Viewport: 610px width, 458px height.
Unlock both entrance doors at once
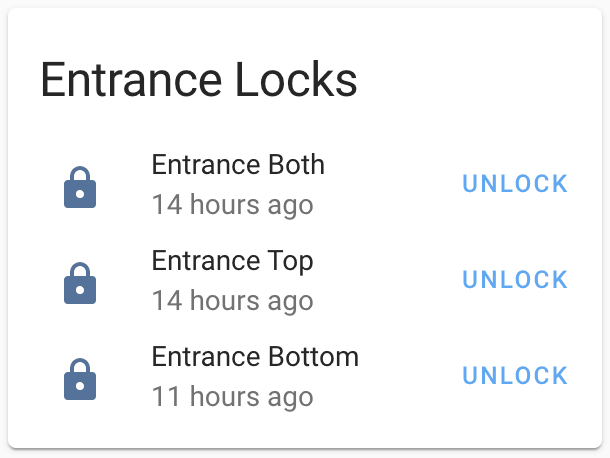click(x=515, y=184)
